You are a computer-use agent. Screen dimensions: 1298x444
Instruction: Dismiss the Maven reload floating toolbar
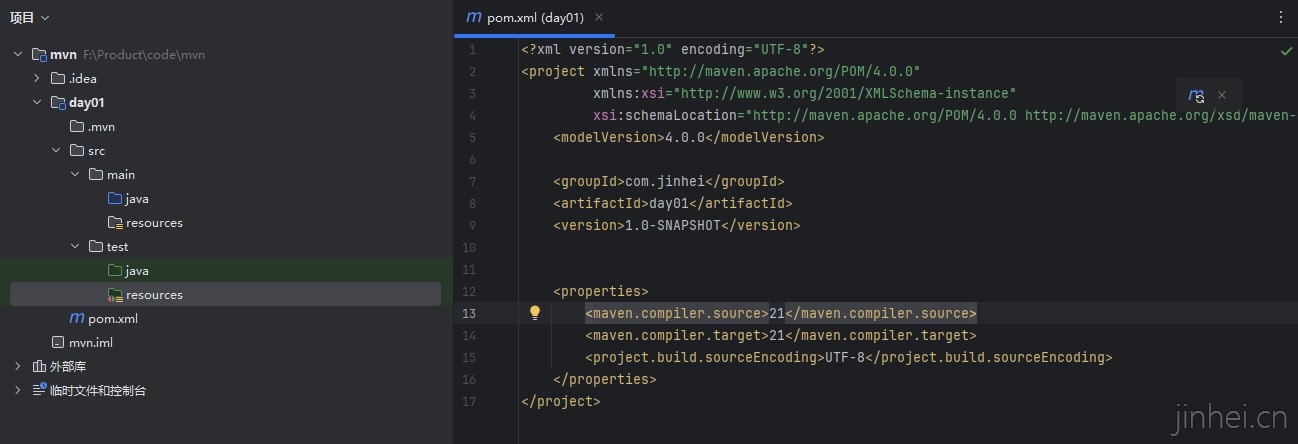point(1222,95)
